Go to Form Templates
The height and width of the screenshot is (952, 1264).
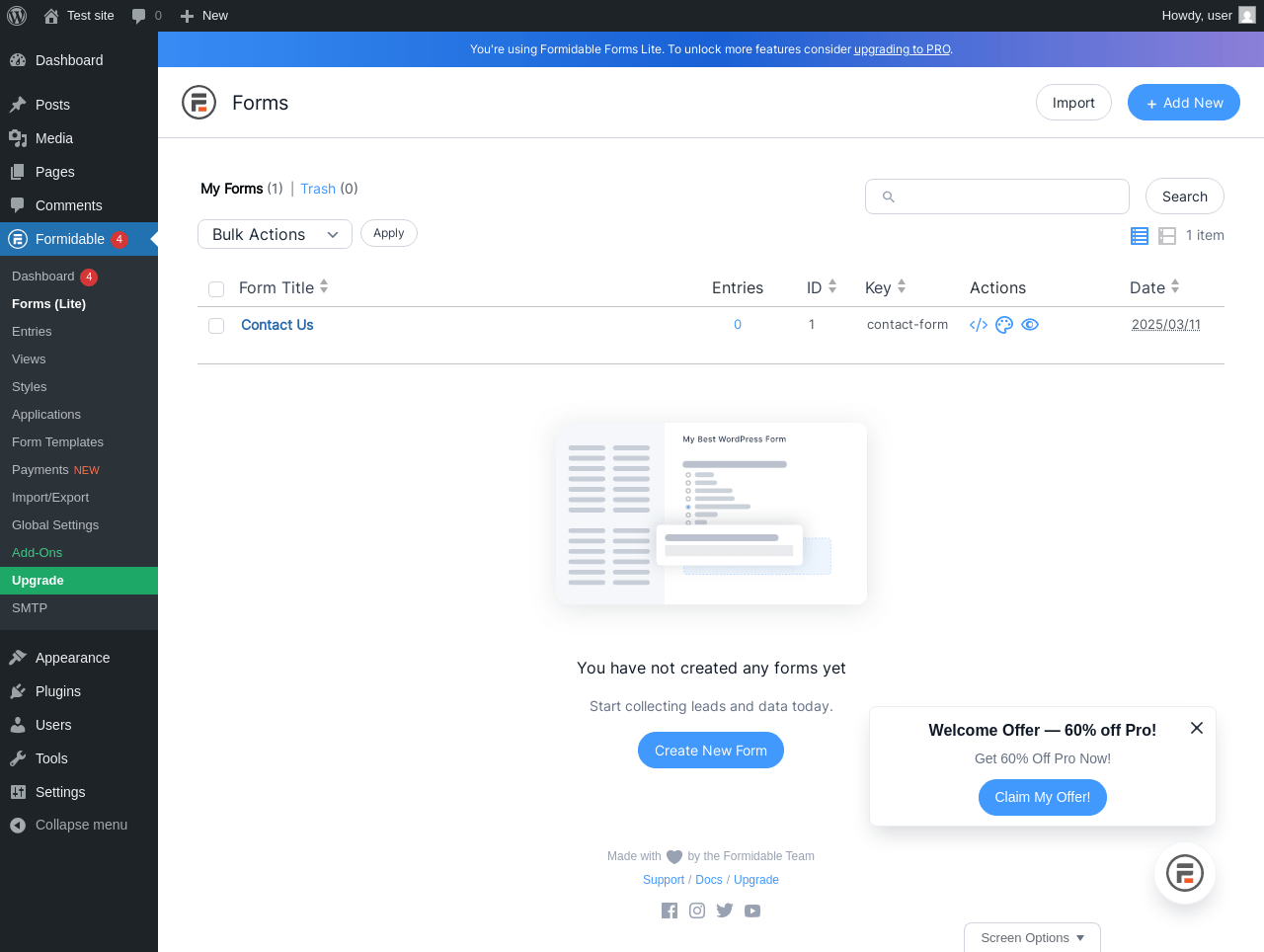click(x=79, y=442)
